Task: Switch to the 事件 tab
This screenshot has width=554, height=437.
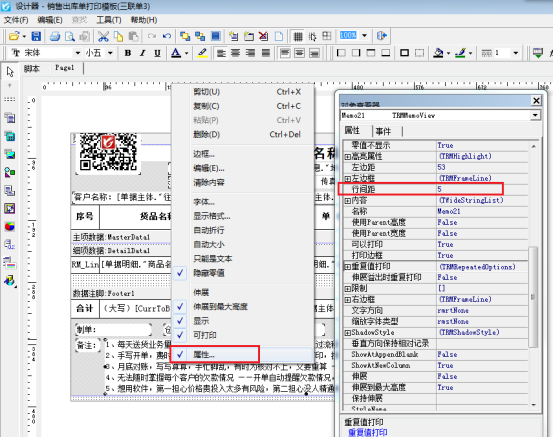Action: coord(383,131)
